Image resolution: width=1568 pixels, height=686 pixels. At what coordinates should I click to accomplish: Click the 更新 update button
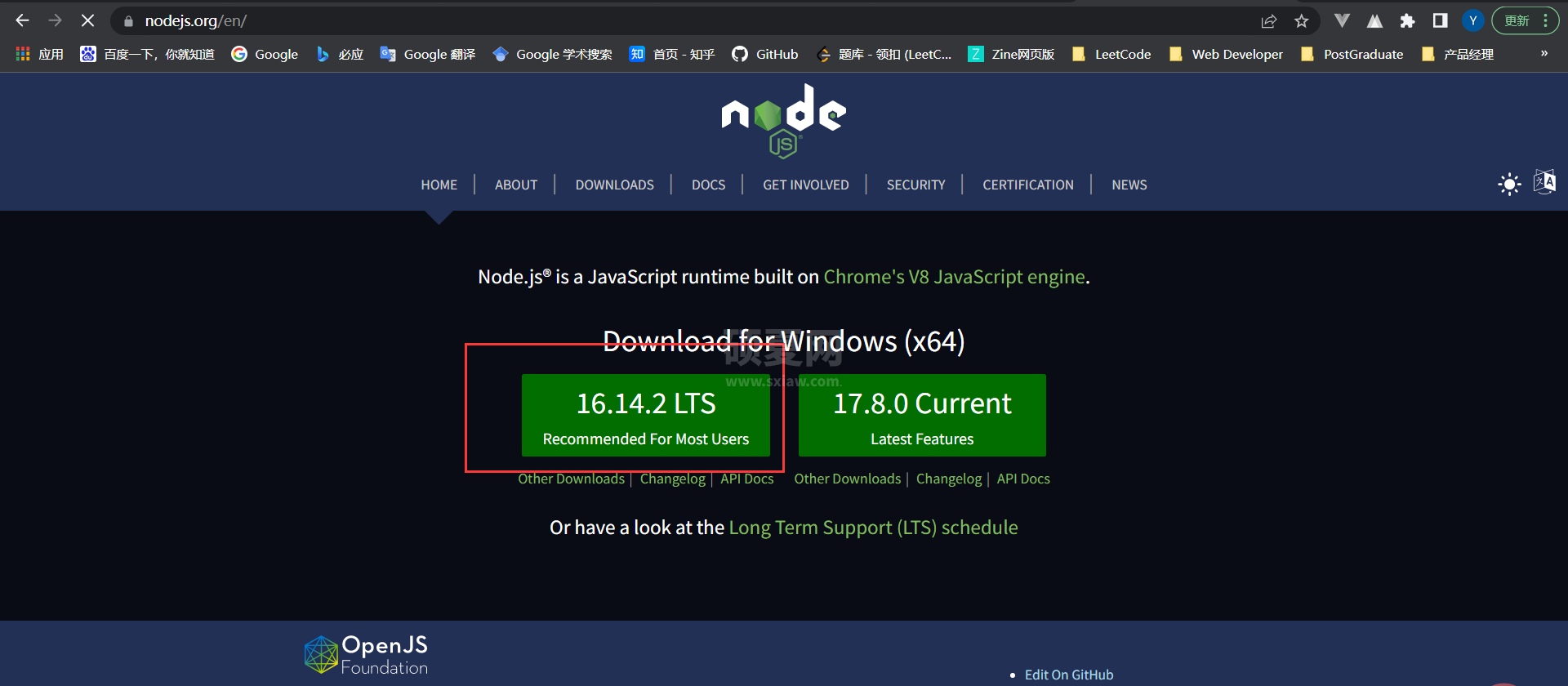(1517, 20)
